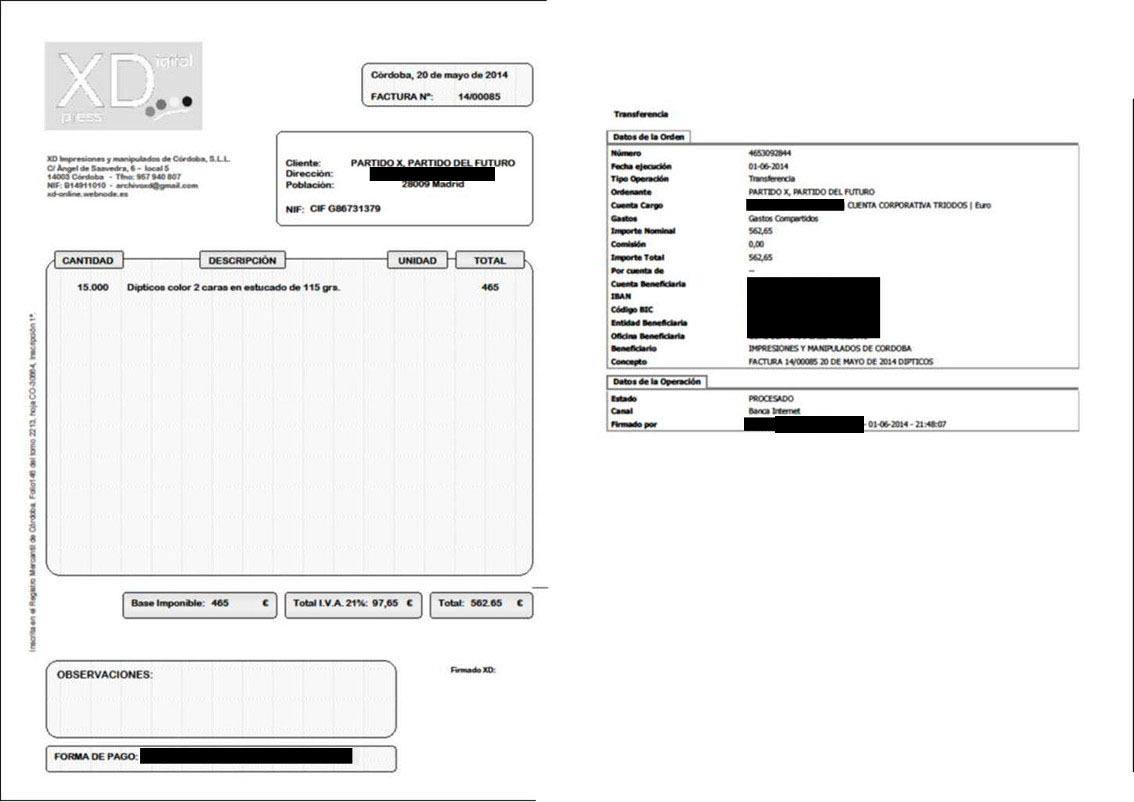Click the 'Cuenta Beneficiaria' label
The image size is (1134, 802).
(648, 284)
